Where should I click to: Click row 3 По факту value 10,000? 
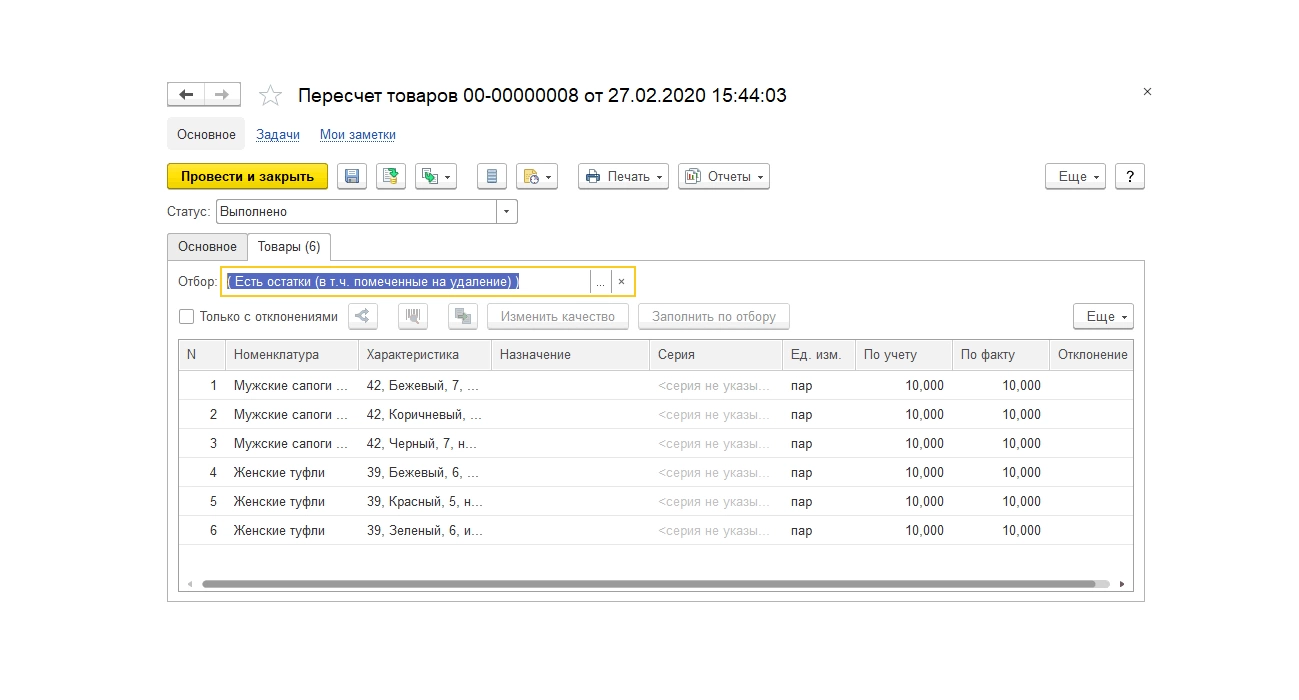tap(1001, 444)
